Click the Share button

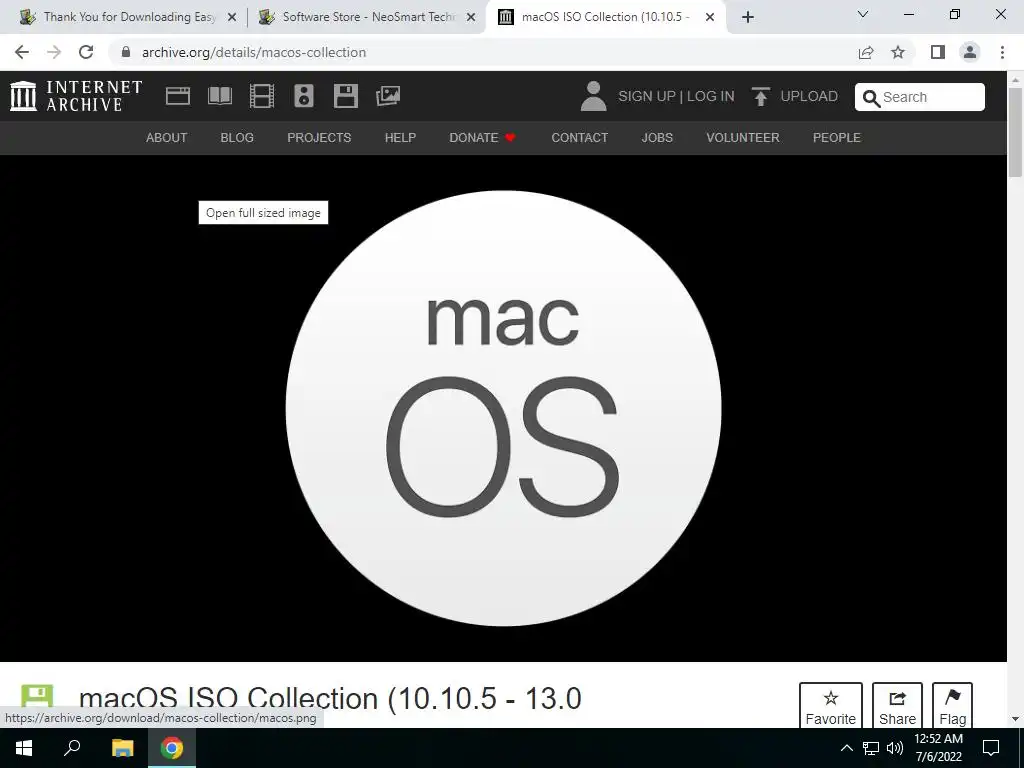tap(897, 705)
